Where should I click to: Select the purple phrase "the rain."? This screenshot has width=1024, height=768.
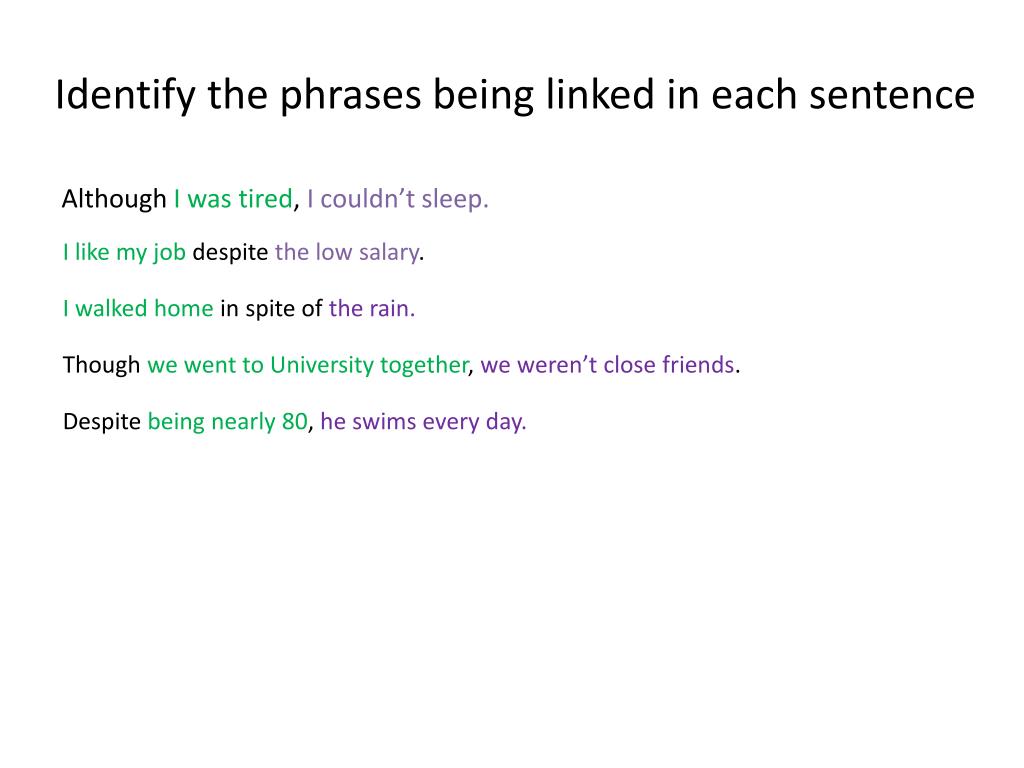[x=372, y=308]
